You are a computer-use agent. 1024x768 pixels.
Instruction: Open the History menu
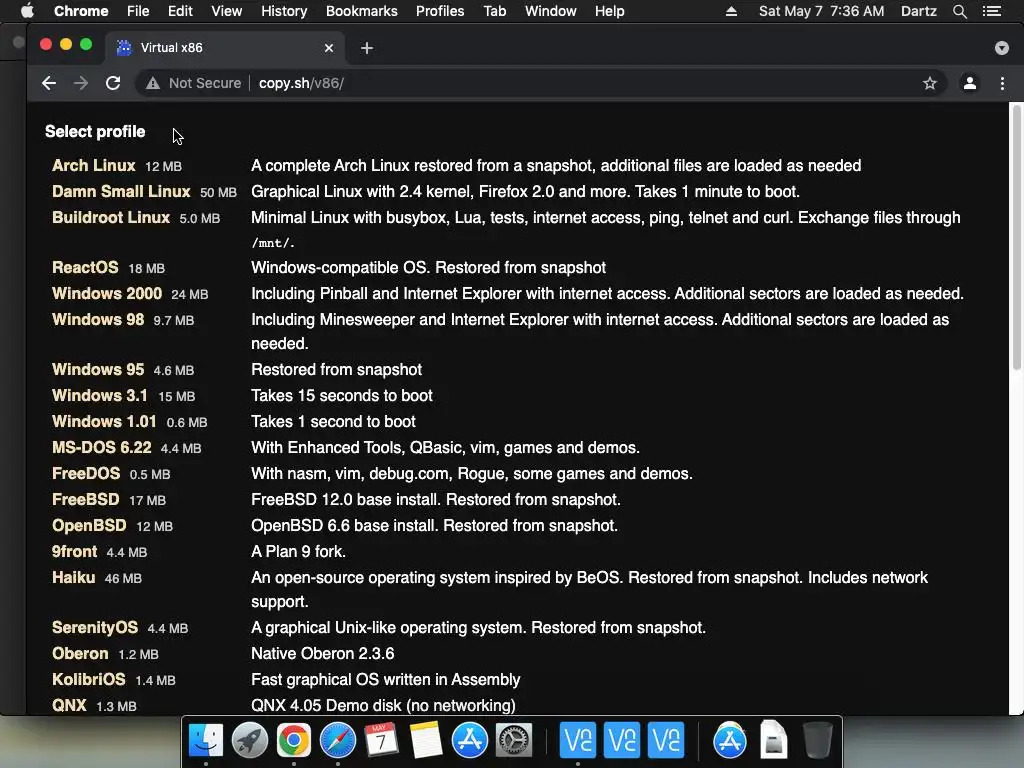[284, 11]
